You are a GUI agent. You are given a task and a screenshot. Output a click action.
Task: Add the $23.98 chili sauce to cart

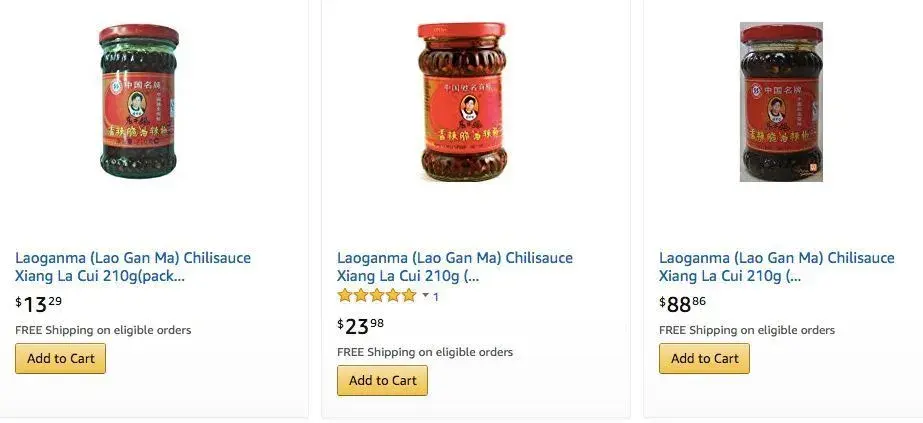(x=383, y=381)
